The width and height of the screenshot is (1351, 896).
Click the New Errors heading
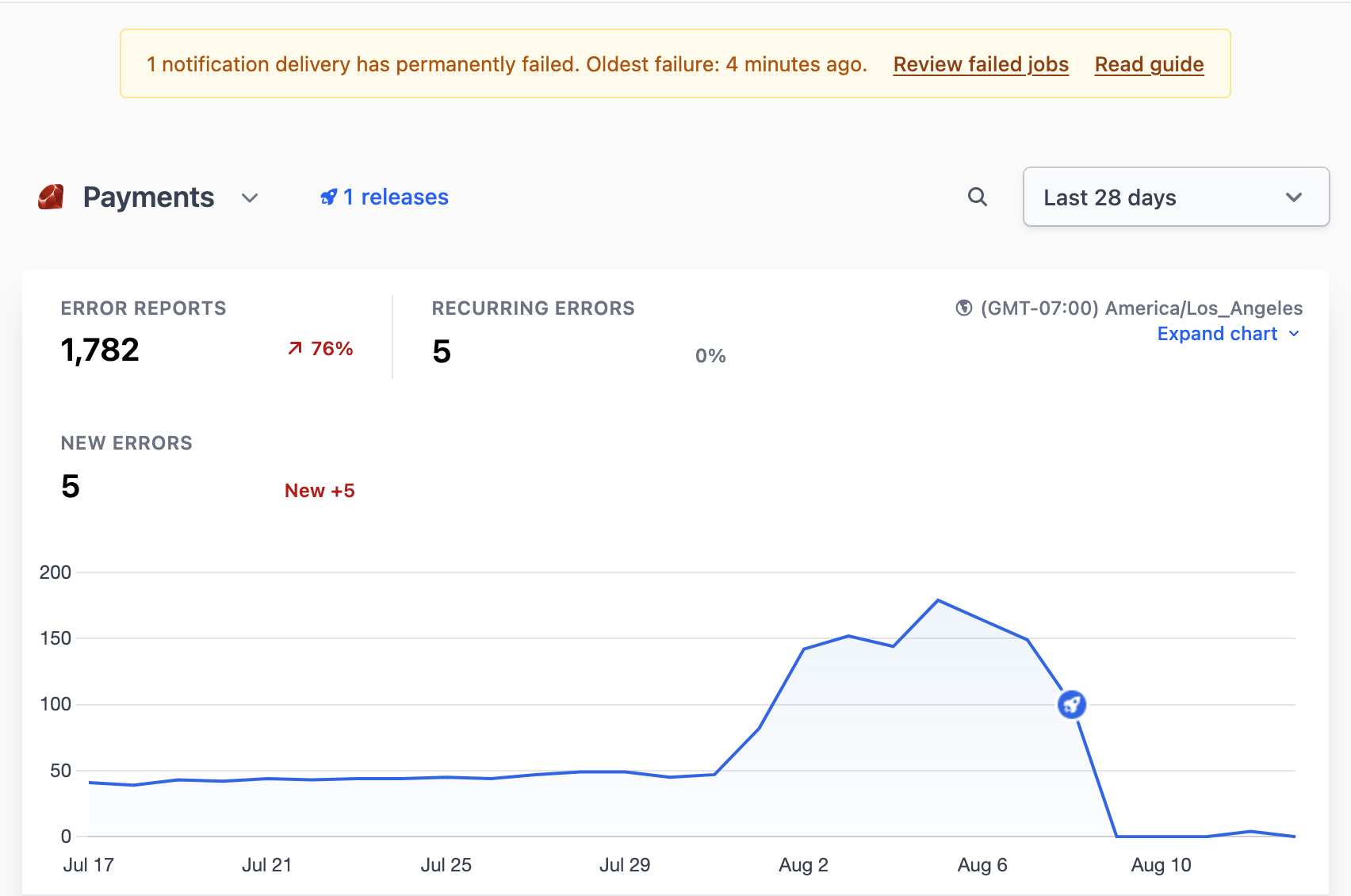127,443
